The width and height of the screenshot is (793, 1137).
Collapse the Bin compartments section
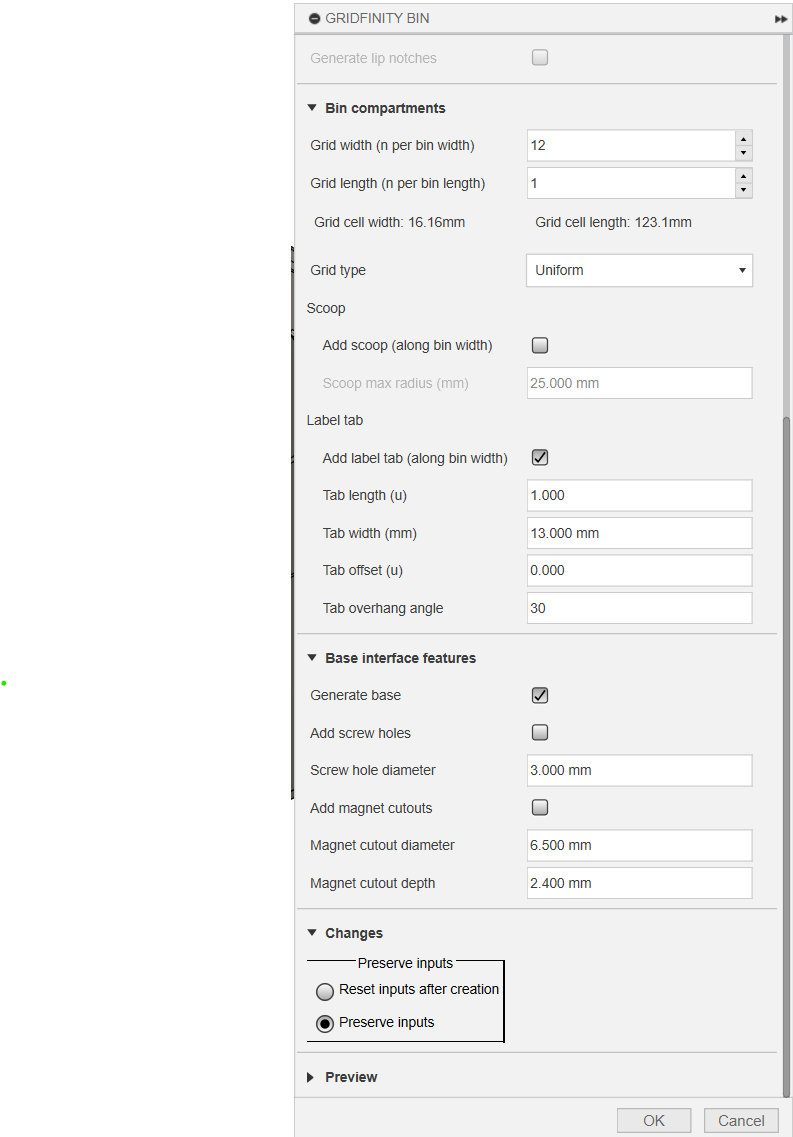(312, 108)
